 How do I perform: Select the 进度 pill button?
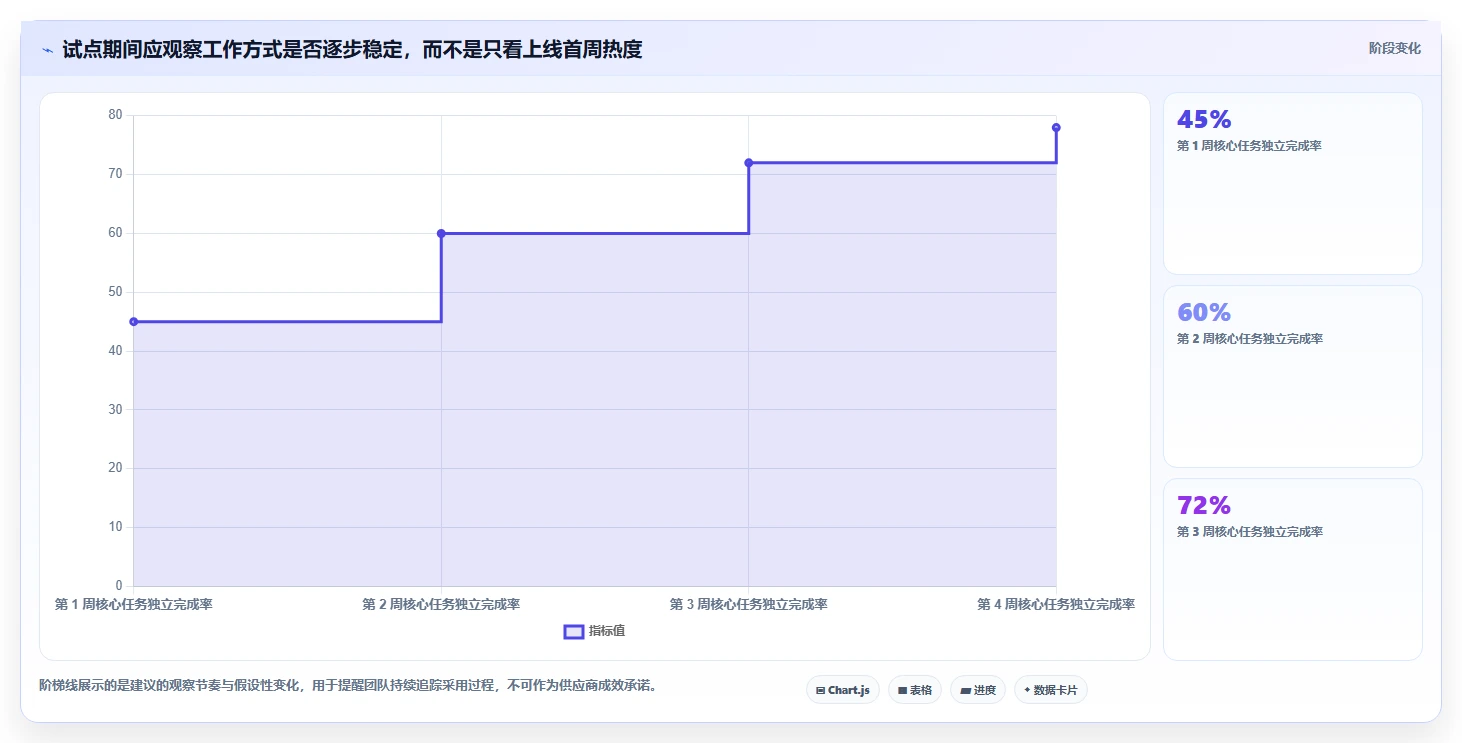pyautogui.click(x=978, y=690)
